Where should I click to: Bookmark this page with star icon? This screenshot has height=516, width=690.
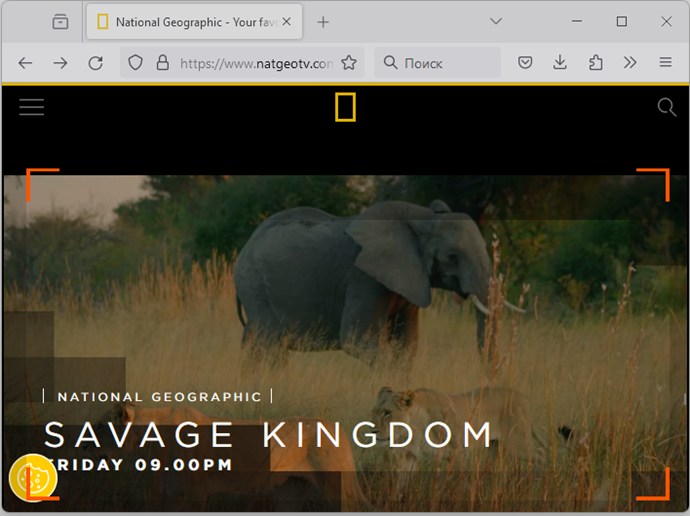tap(349, 63)
